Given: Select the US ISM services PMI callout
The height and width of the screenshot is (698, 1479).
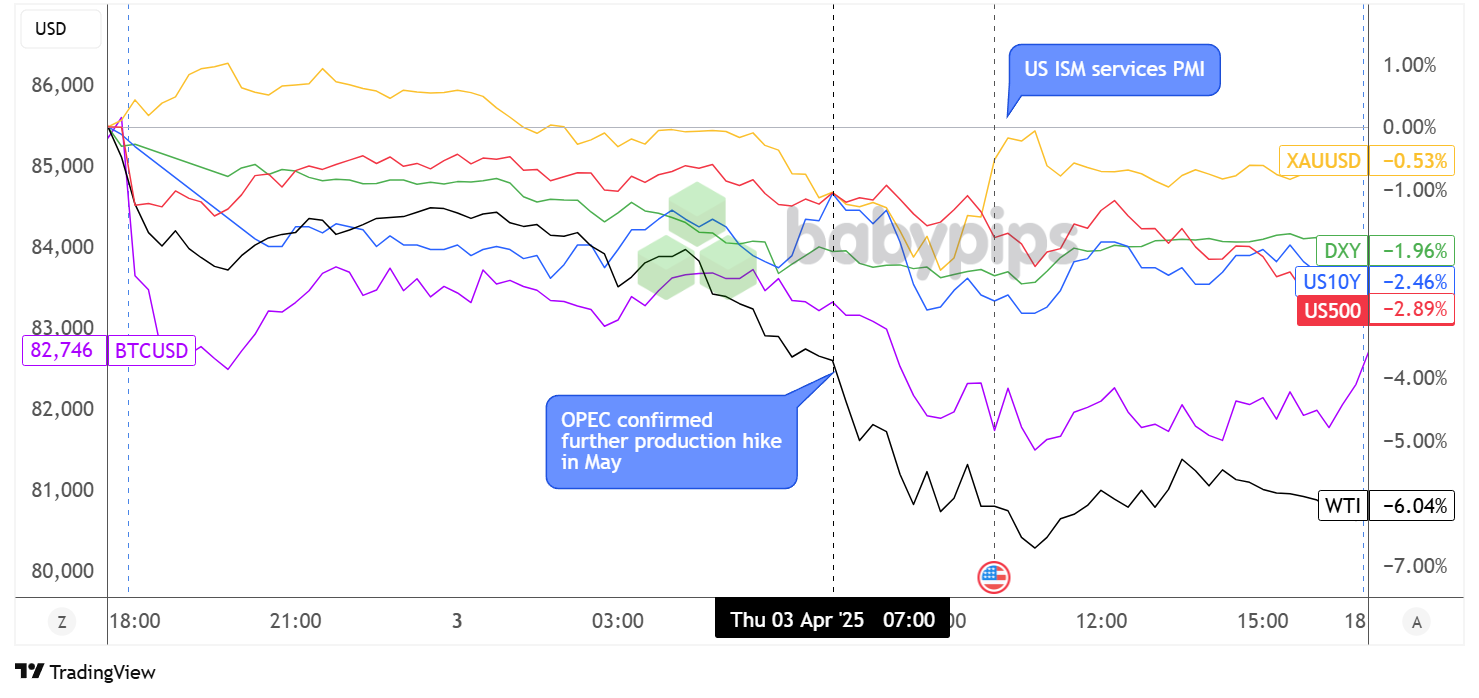Looking at the screenshot, I should (x=1113, y=70).
